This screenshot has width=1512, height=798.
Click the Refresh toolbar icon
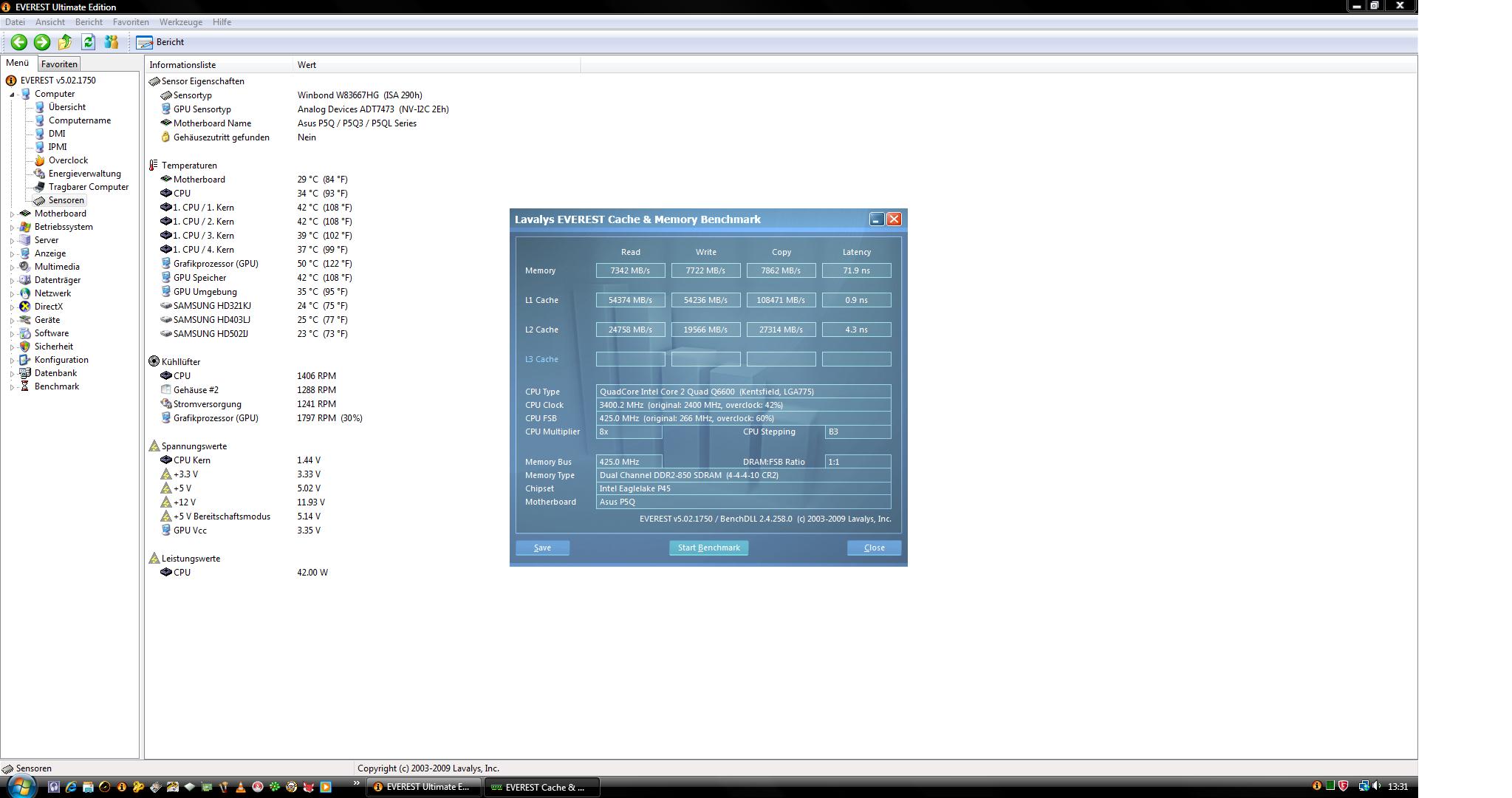89,42
